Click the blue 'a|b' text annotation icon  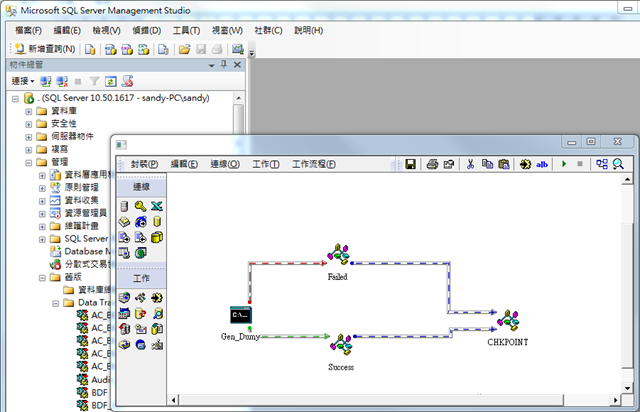click(542, 164)
